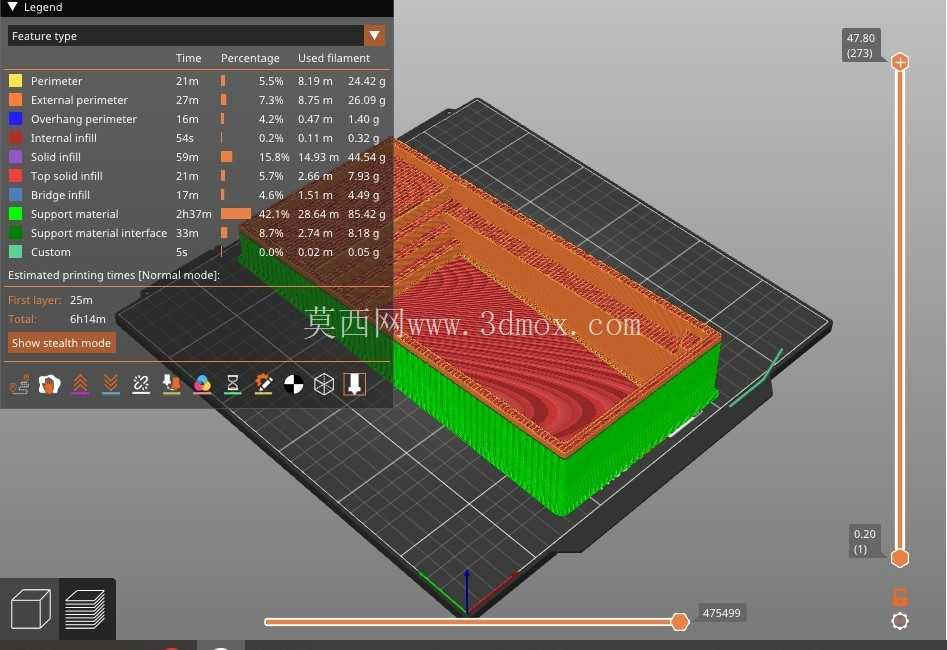Toggle Support material interface swatch

[16, 233]
